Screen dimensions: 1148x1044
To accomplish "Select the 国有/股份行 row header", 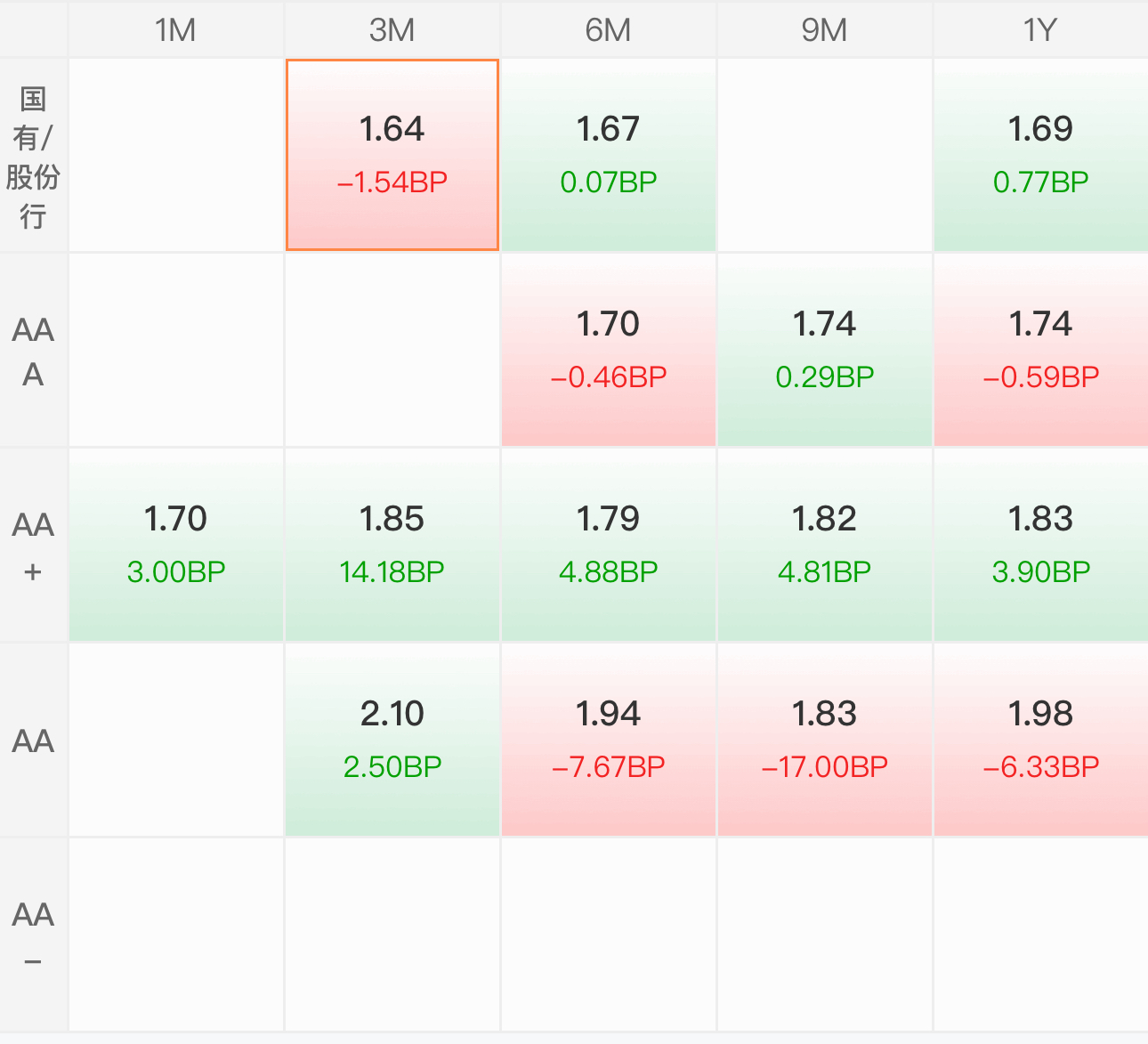I will (x=33, y=155).
